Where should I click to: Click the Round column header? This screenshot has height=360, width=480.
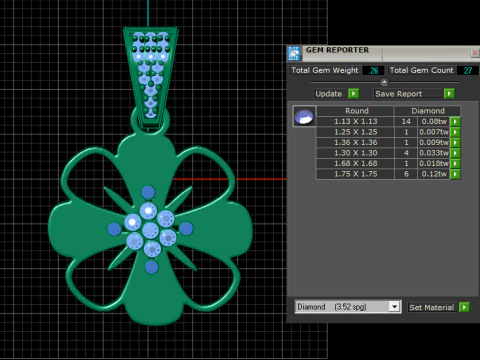pyautogui.click(x=356, y=111)
